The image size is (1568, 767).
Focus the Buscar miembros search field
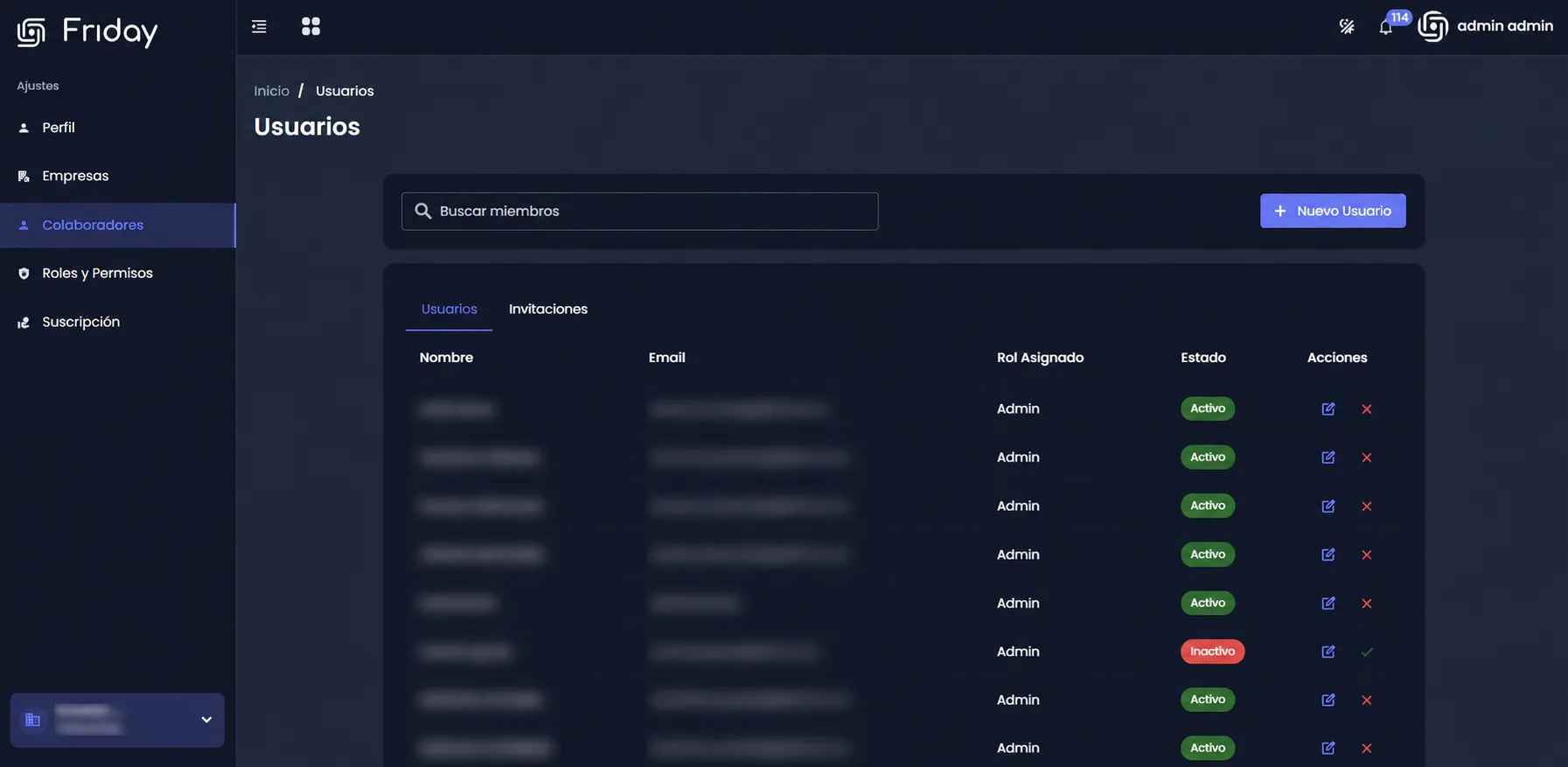[639, 211]
